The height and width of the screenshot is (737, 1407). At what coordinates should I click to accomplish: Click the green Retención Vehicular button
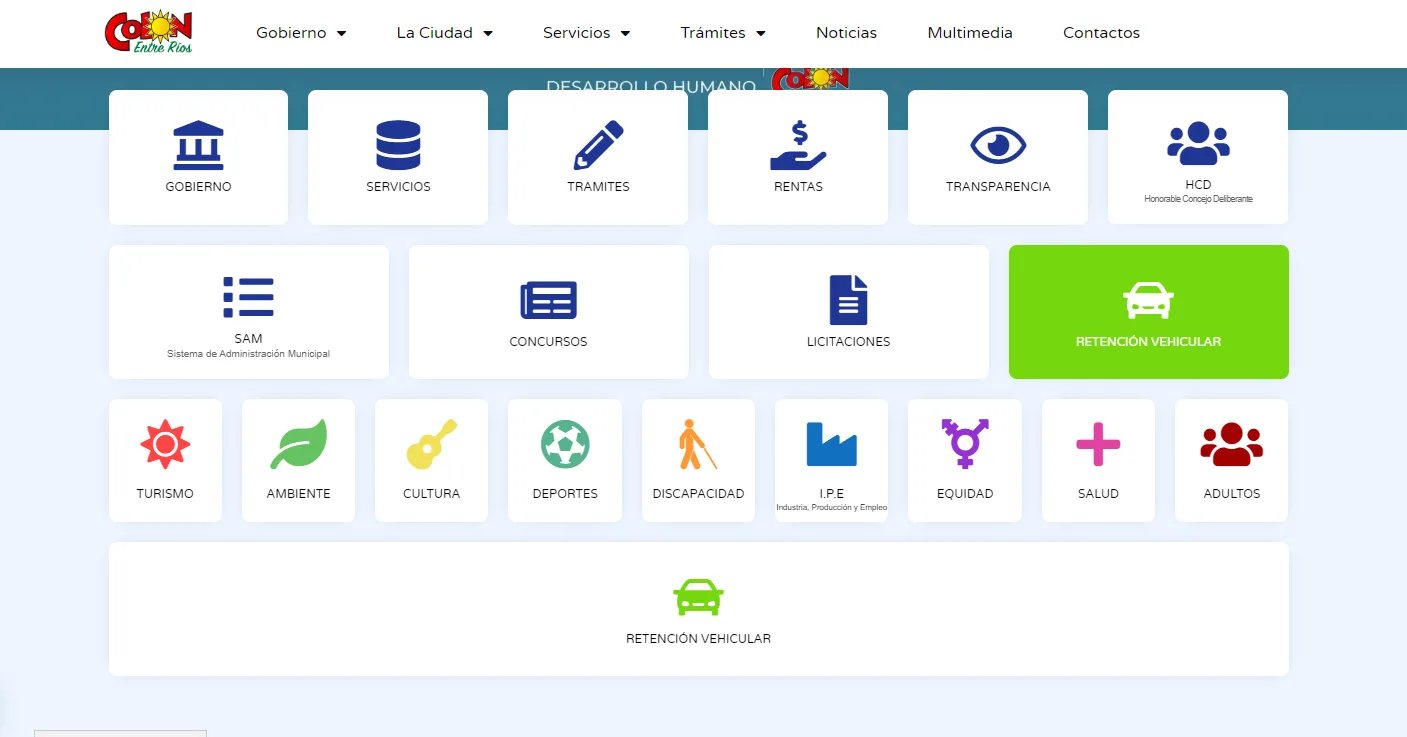pos(1148,312)
